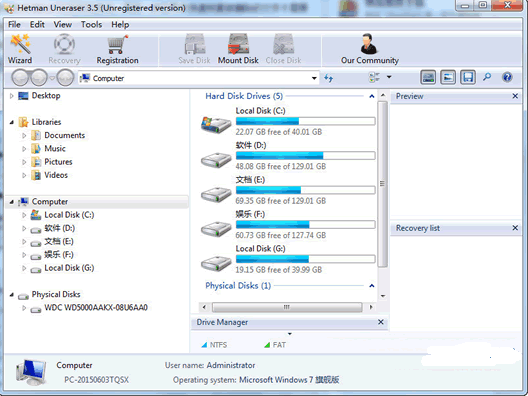Open the Registration cart button
The height and width of the screenshot is (396, 528).
point(117,49)
